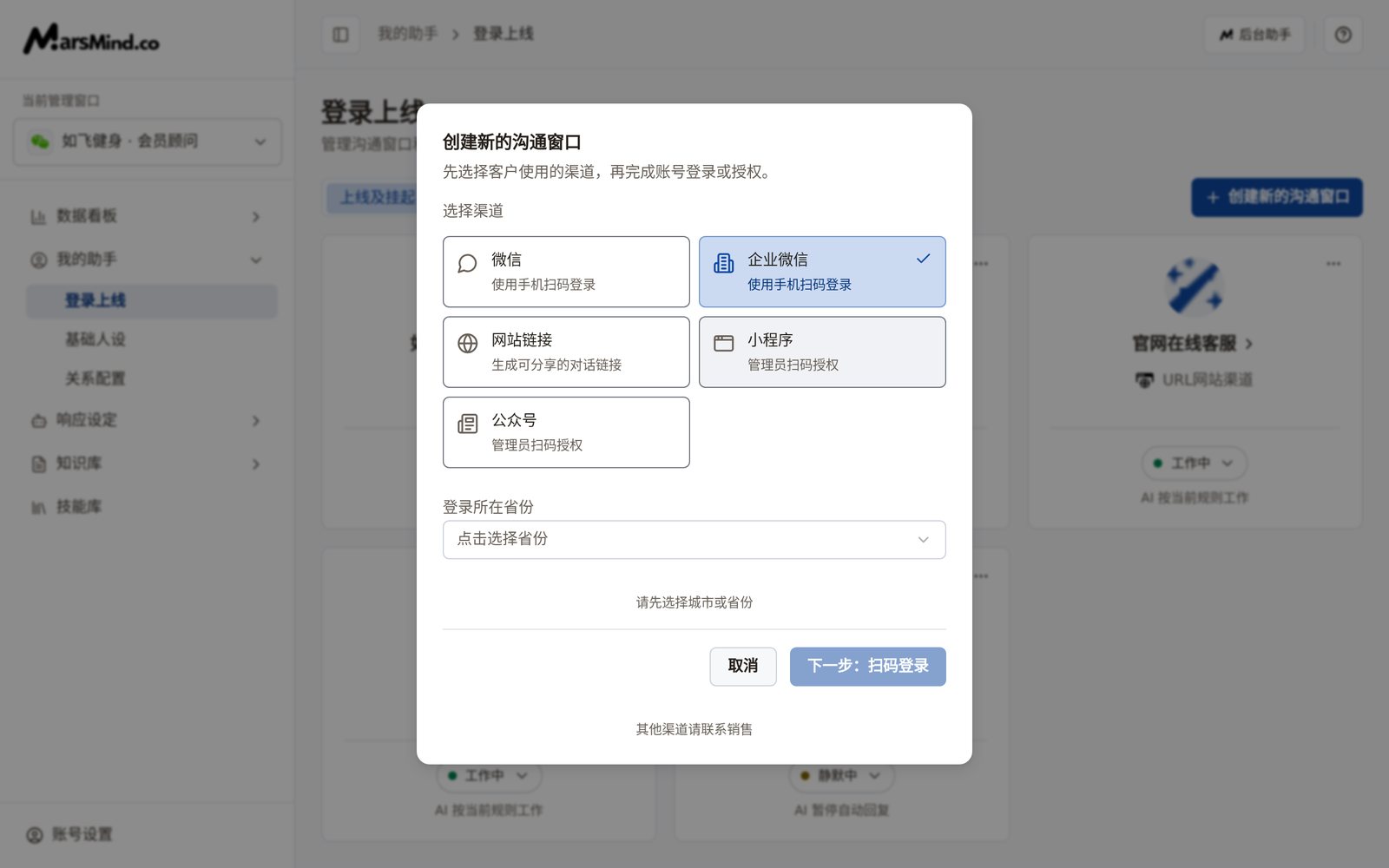Click the 网站链接 globe icon
The height and width of the screenshot is (868, 1389).
467,343
